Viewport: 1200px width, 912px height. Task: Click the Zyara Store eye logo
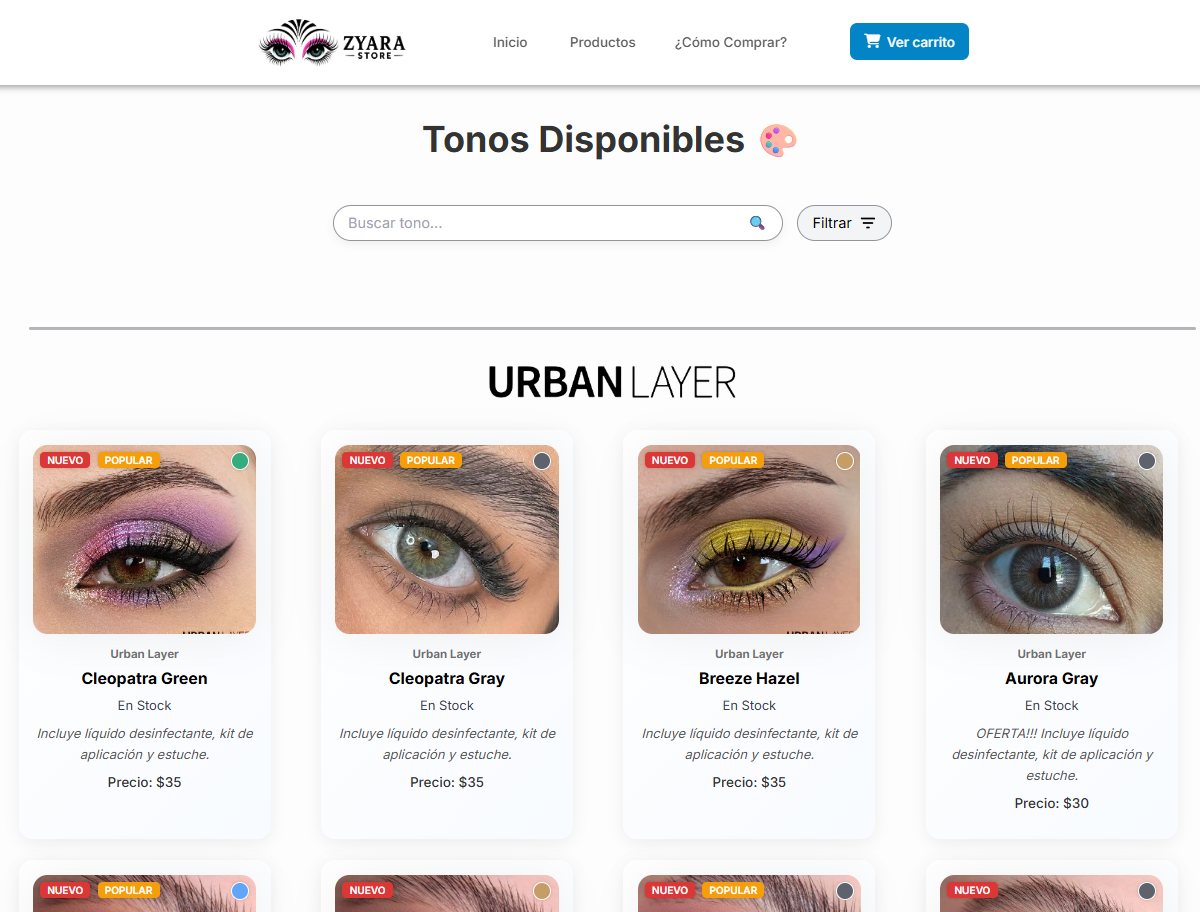pyautogui.click(x=332, y=42)
